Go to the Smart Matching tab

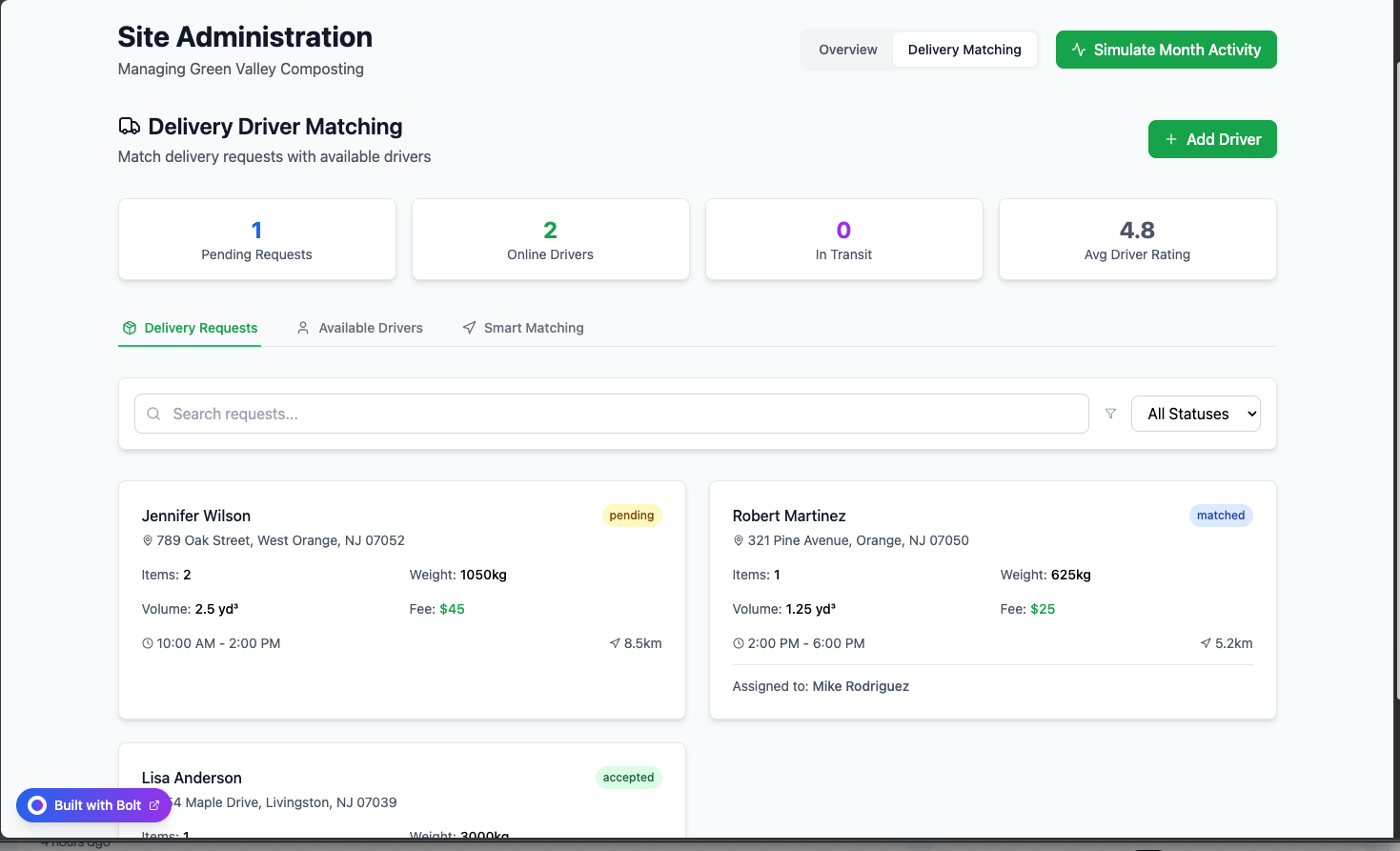pos(523,328)
